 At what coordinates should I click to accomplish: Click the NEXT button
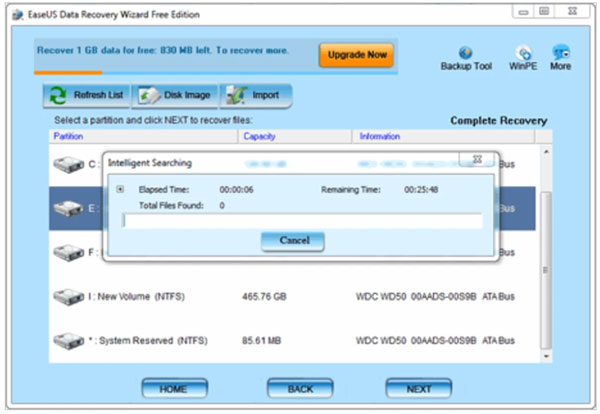(419, 389)
